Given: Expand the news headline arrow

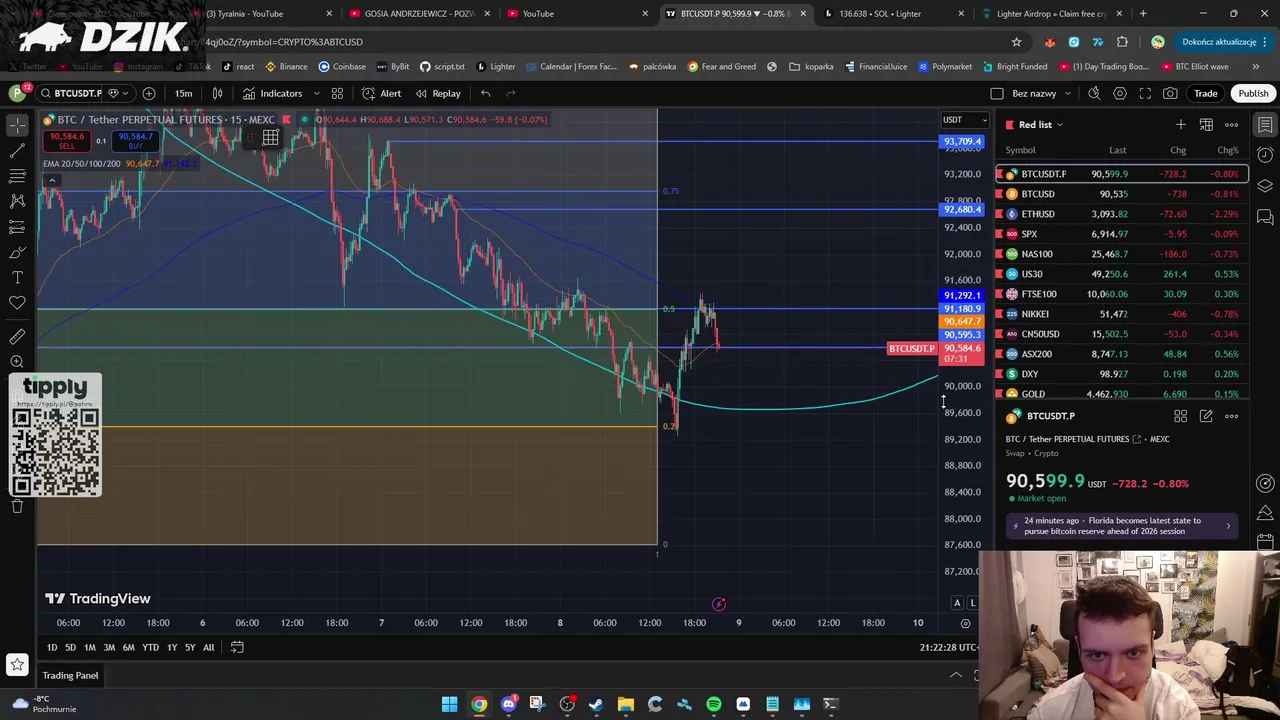Looking at the screenshot, I should 1228,526.
